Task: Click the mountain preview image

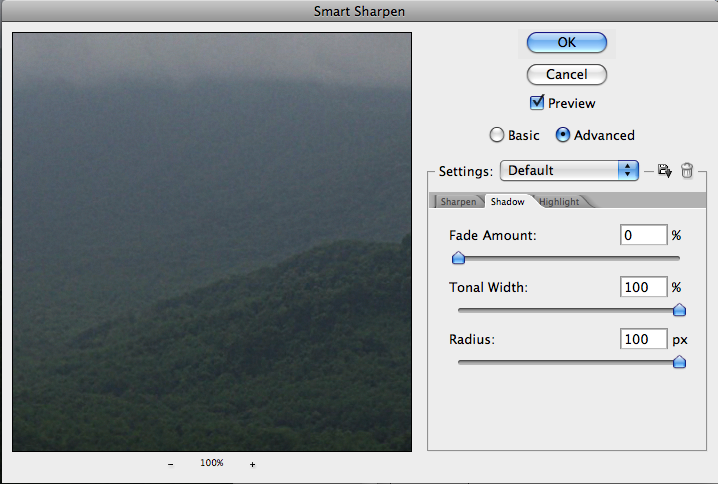Action: pyautogui.click(x=212, y=242)
